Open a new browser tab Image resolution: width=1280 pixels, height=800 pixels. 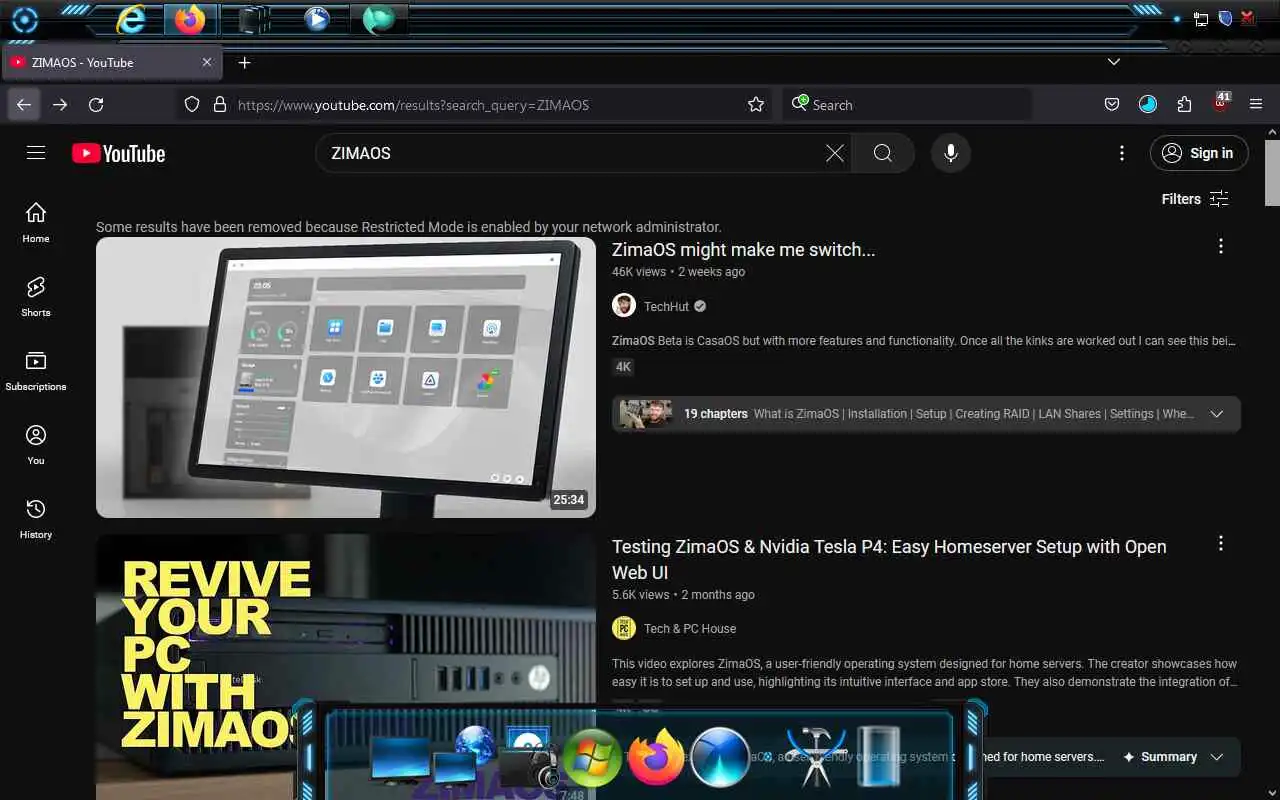pyautogui.click(x=244, y=62)
